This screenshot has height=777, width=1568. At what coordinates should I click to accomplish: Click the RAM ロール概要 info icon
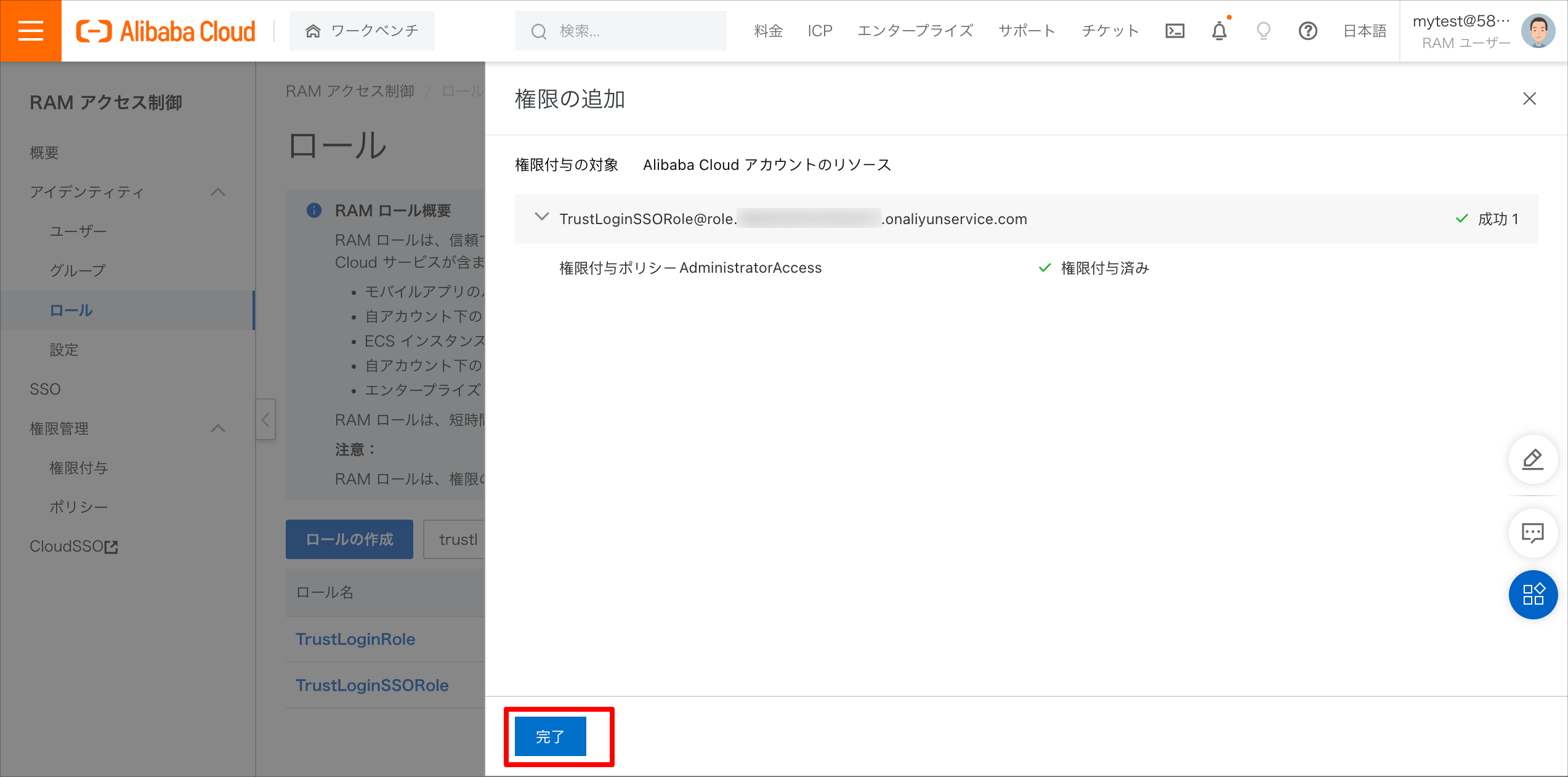(x=314, y=211)
